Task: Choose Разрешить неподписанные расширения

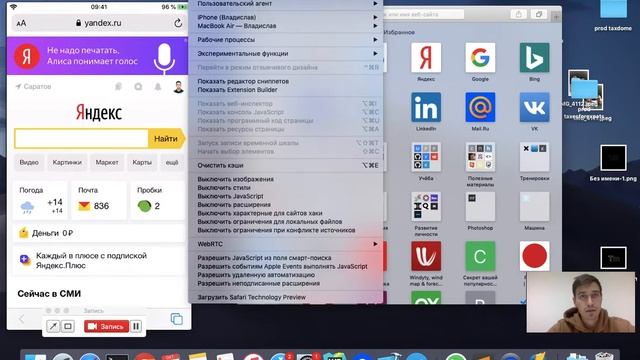Action: (x=287, y=284)
